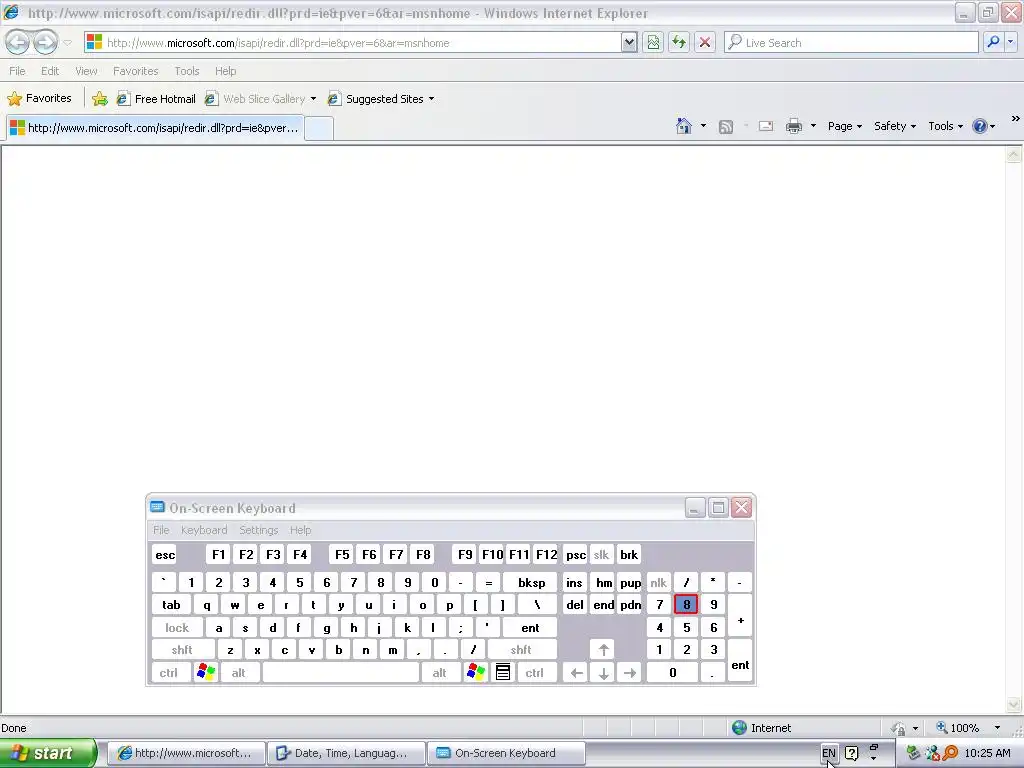The height and width of the screenshot is (768, 1024).
Task: Click the left arrow key
Action: click(x=576, y=673)
